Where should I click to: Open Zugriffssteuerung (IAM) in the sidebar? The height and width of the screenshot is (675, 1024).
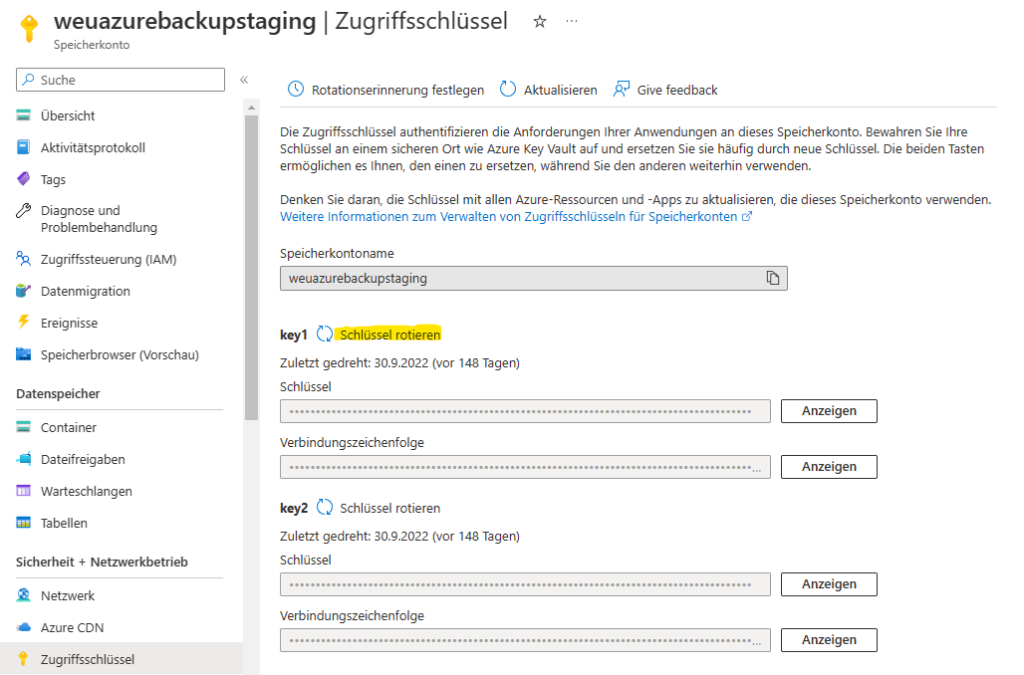(x=108, y=259)
